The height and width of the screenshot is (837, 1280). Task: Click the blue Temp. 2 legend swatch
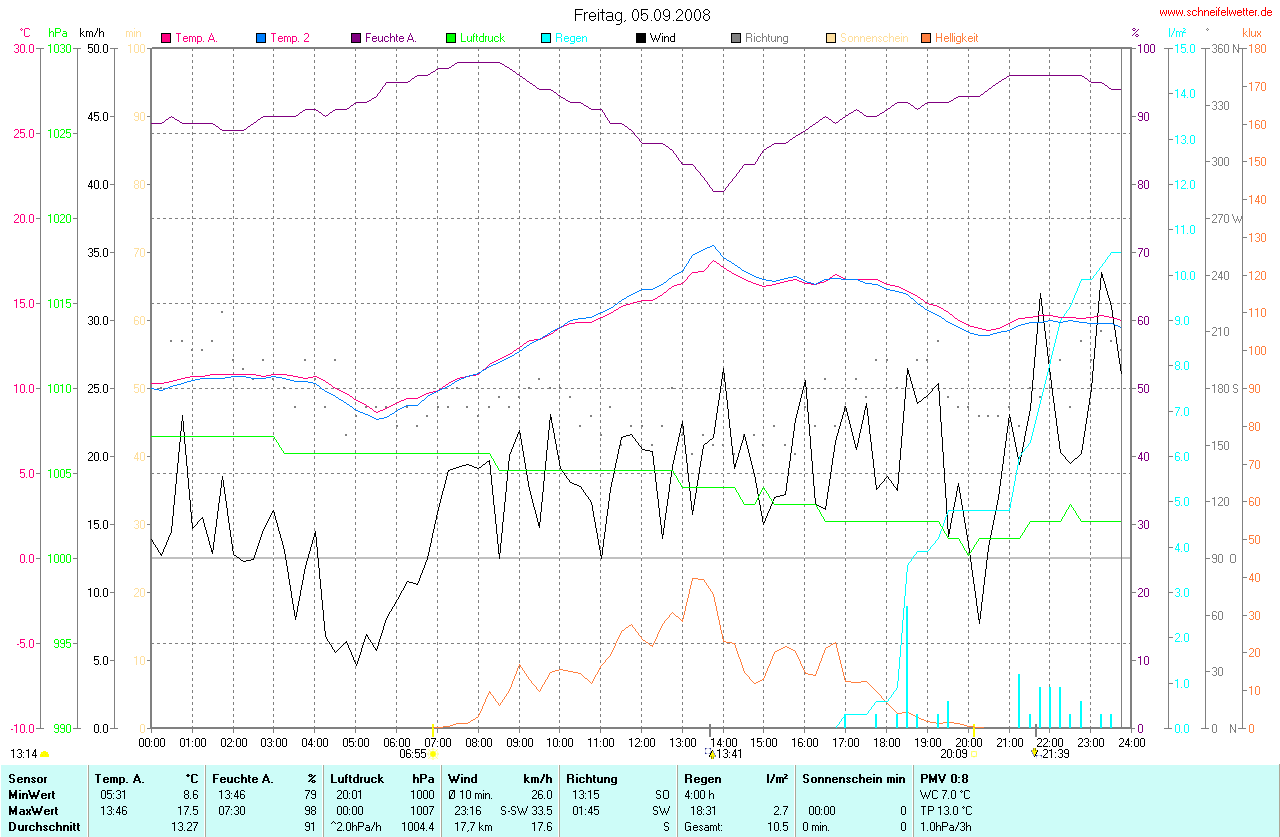(262, 38)
